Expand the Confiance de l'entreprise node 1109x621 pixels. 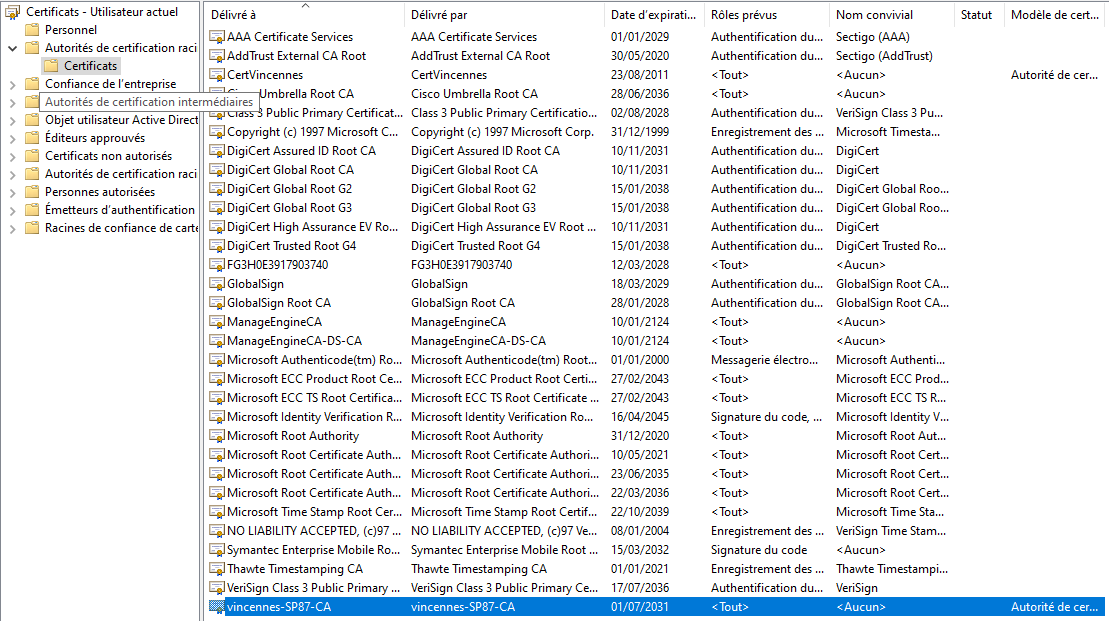(12, 84)
